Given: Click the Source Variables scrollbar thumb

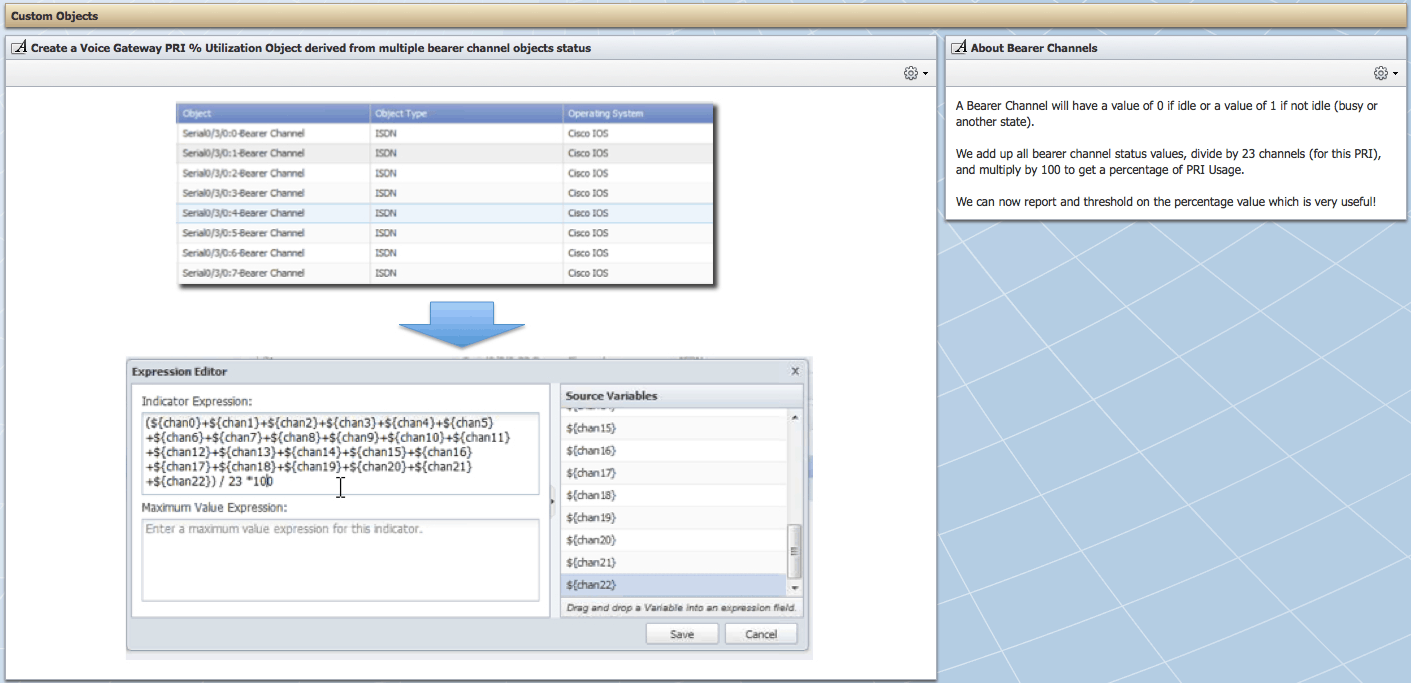Looking at the screenshot, I should click(x=795, y=551).
